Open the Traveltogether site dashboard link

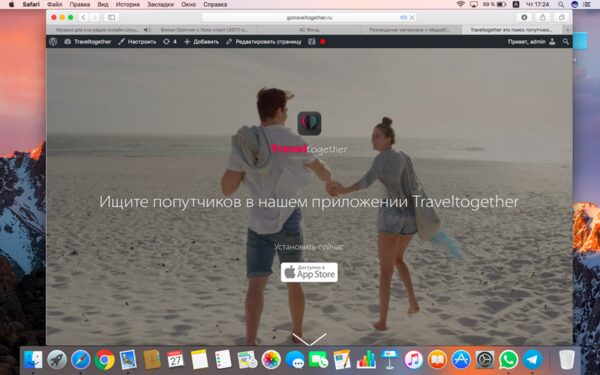click(88, 42)
